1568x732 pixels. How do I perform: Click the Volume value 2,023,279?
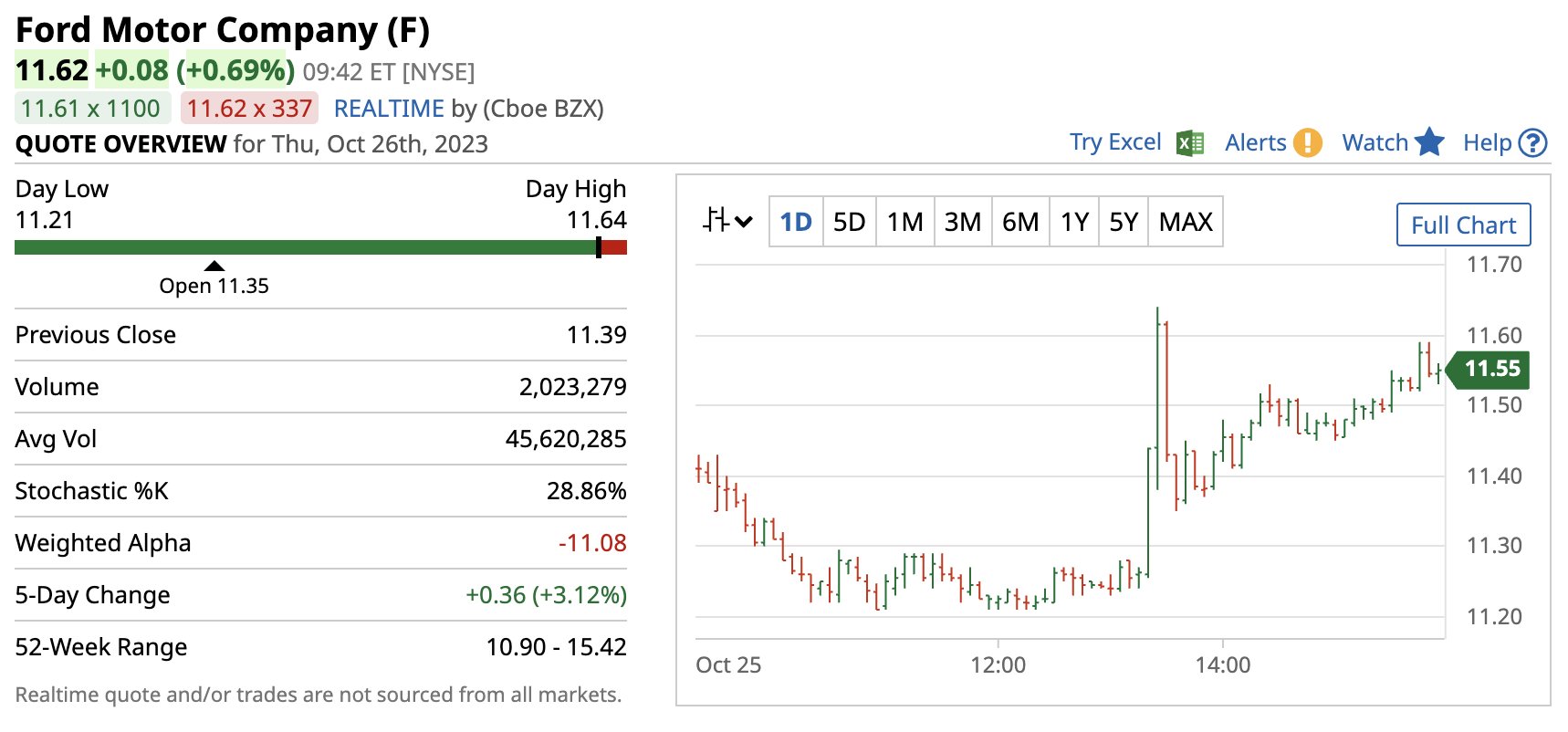point(572,387)
